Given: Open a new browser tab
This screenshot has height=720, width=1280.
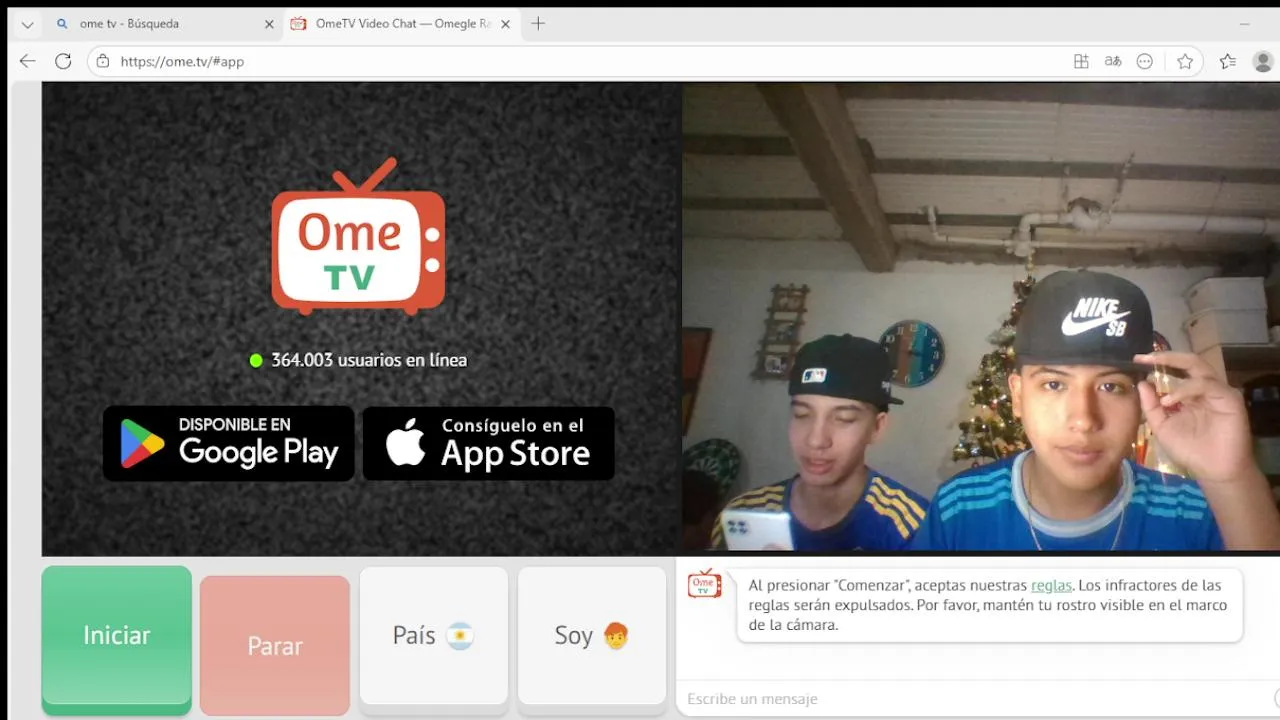Looking at the screenshot, I should point(538,24).
